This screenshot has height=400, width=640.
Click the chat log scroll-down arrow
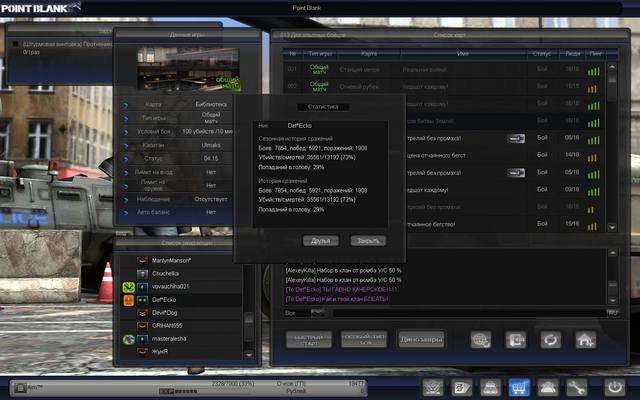tap(612, 300)
